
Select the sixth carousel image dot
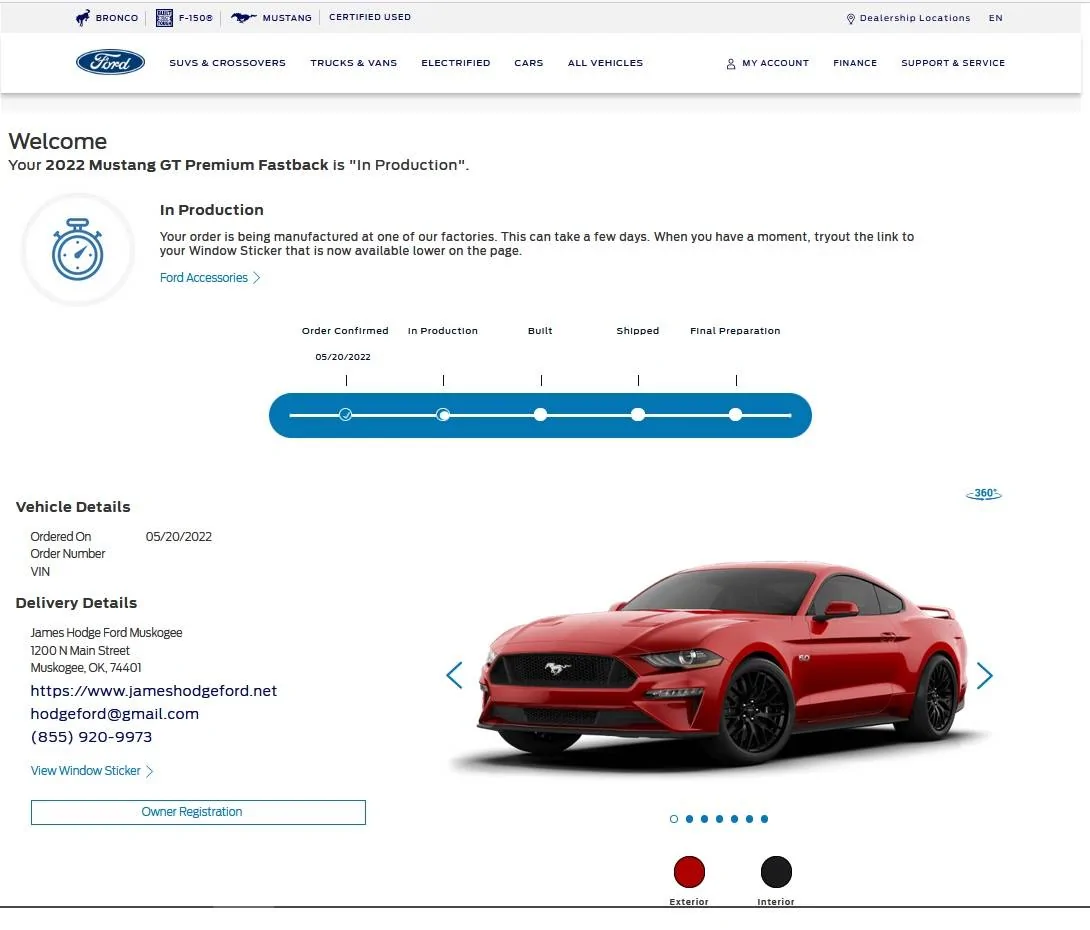749,819
